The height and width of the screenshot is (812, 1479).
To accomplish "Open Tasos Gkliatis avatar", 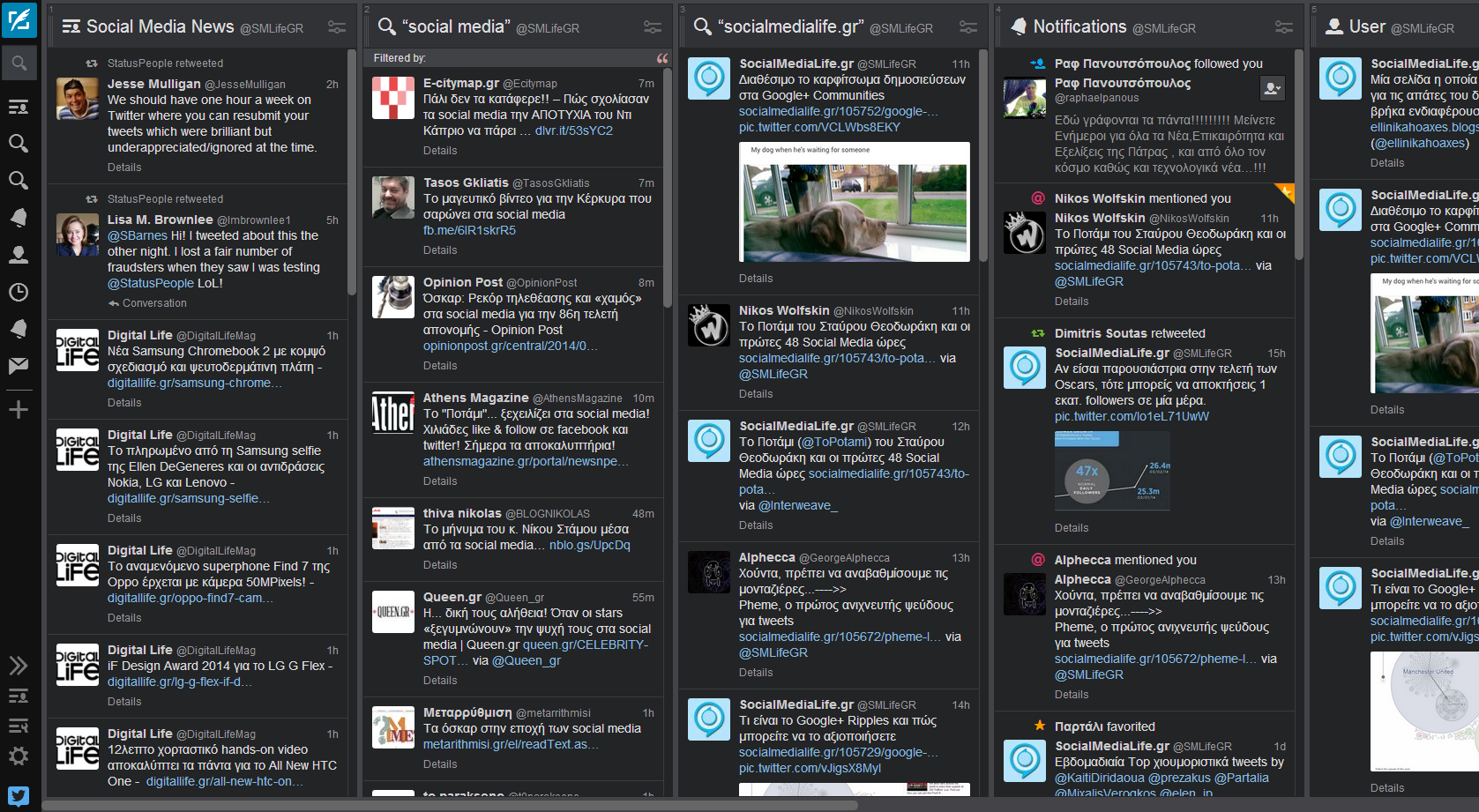I will (x=393, y=197).
